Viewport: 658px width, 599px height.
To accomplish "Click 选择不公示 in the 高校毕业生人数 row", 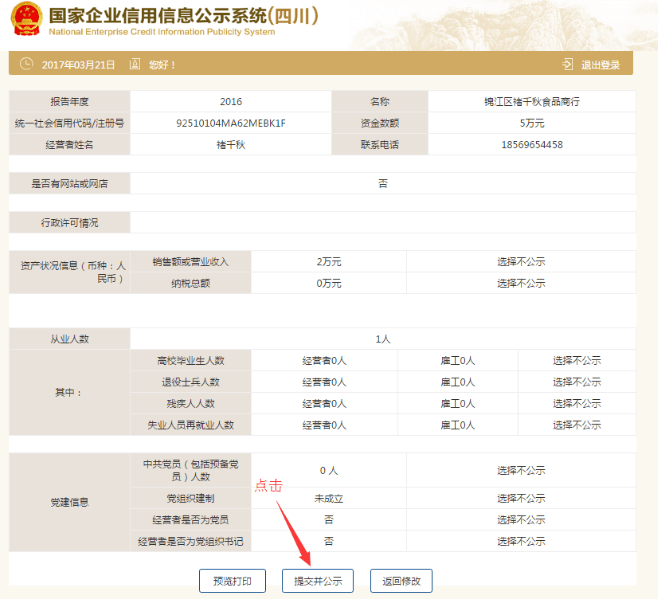I will coord(577,360).
